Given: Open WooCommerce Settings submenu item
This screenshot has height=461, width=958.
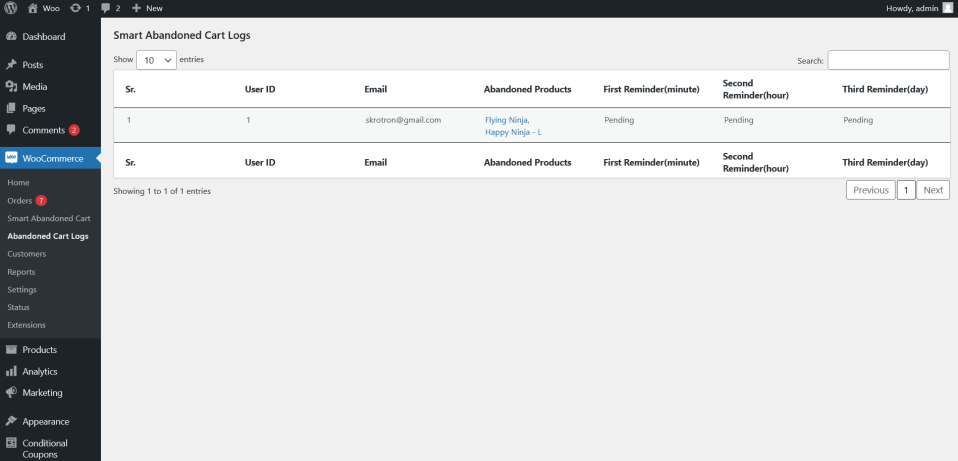Looking at the screenshot, I should tap(22, 290).
